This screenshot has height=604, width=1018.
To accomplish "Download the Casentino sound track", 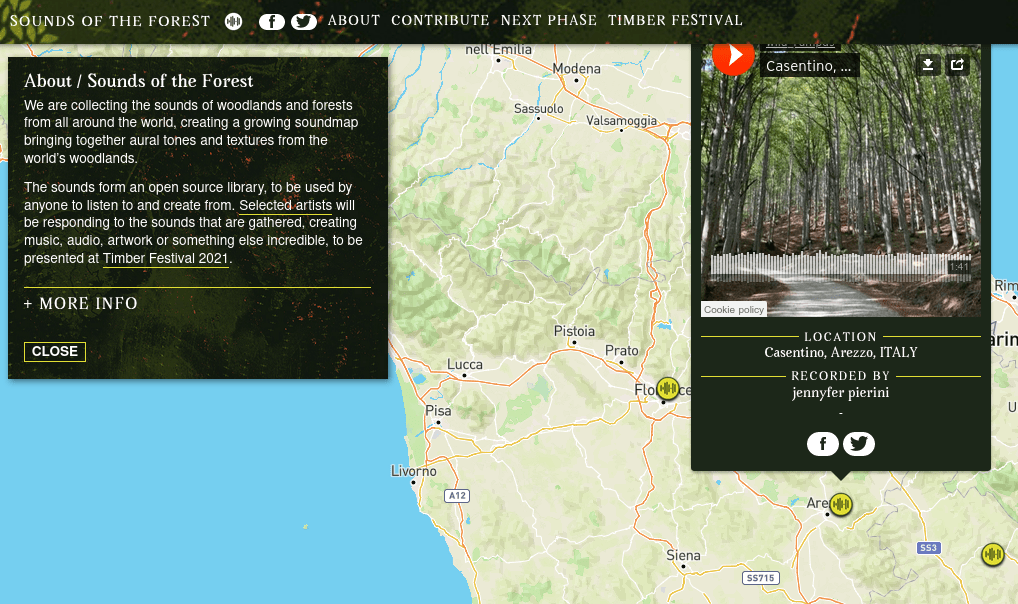I will (x=928, y=65).
